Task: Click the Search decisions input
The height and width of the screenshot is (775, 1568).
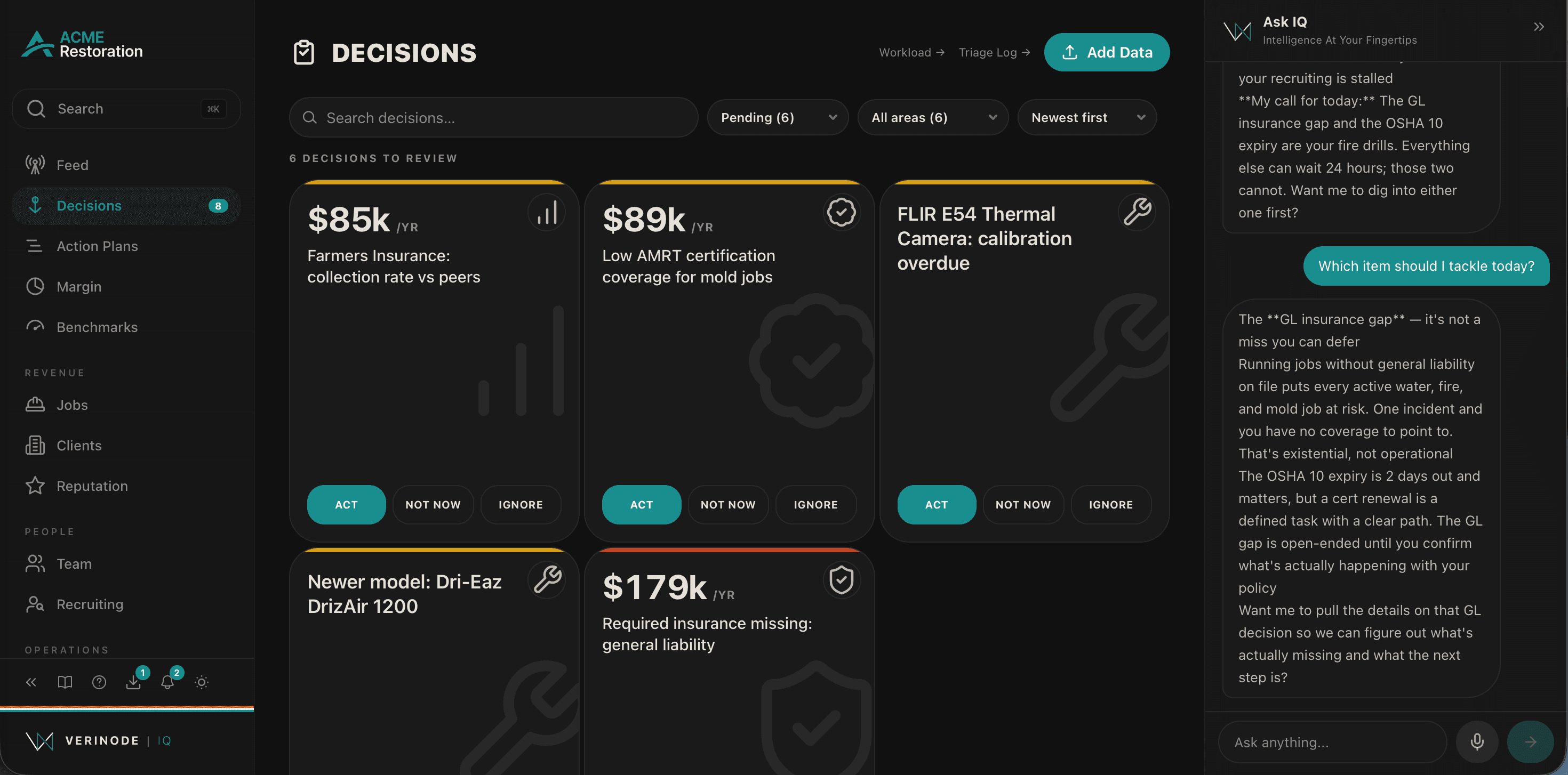Action: tap(493, 117)
